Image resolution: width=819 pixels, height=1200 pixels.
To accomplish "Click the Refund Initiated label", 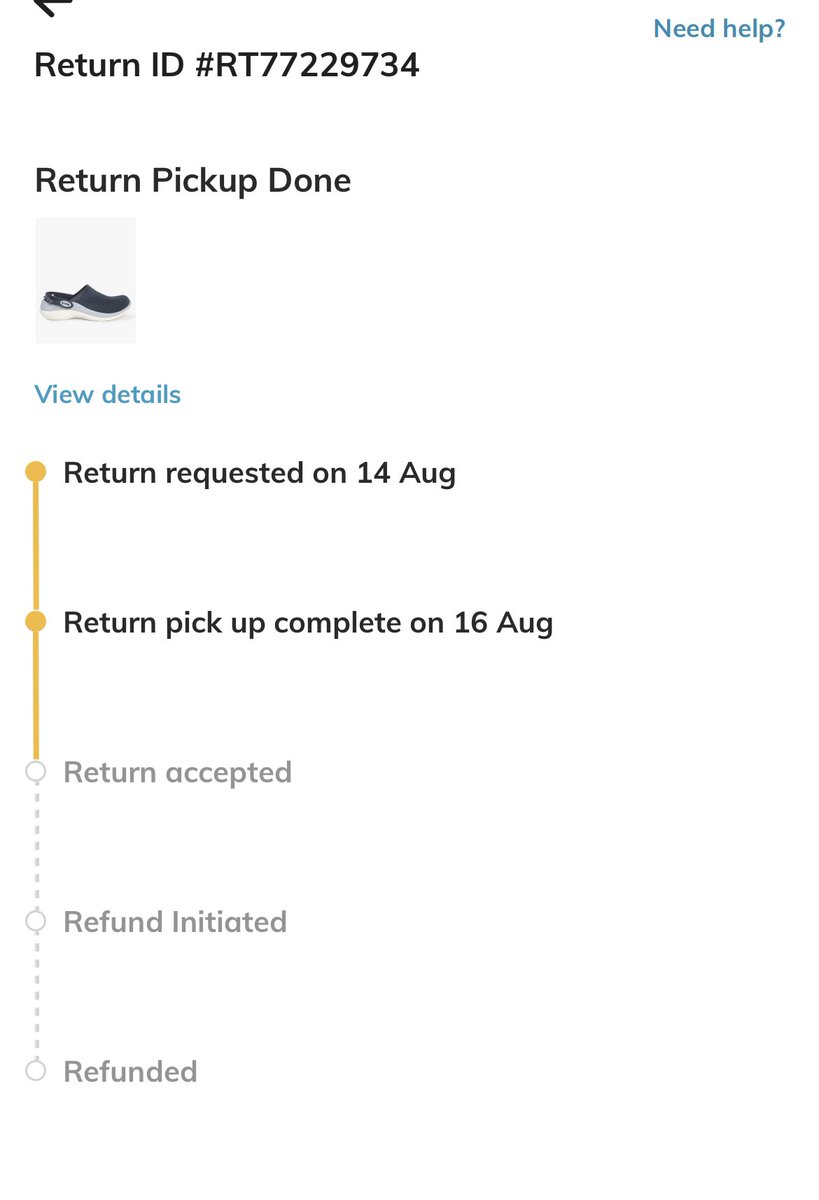I will coord(175,921).
